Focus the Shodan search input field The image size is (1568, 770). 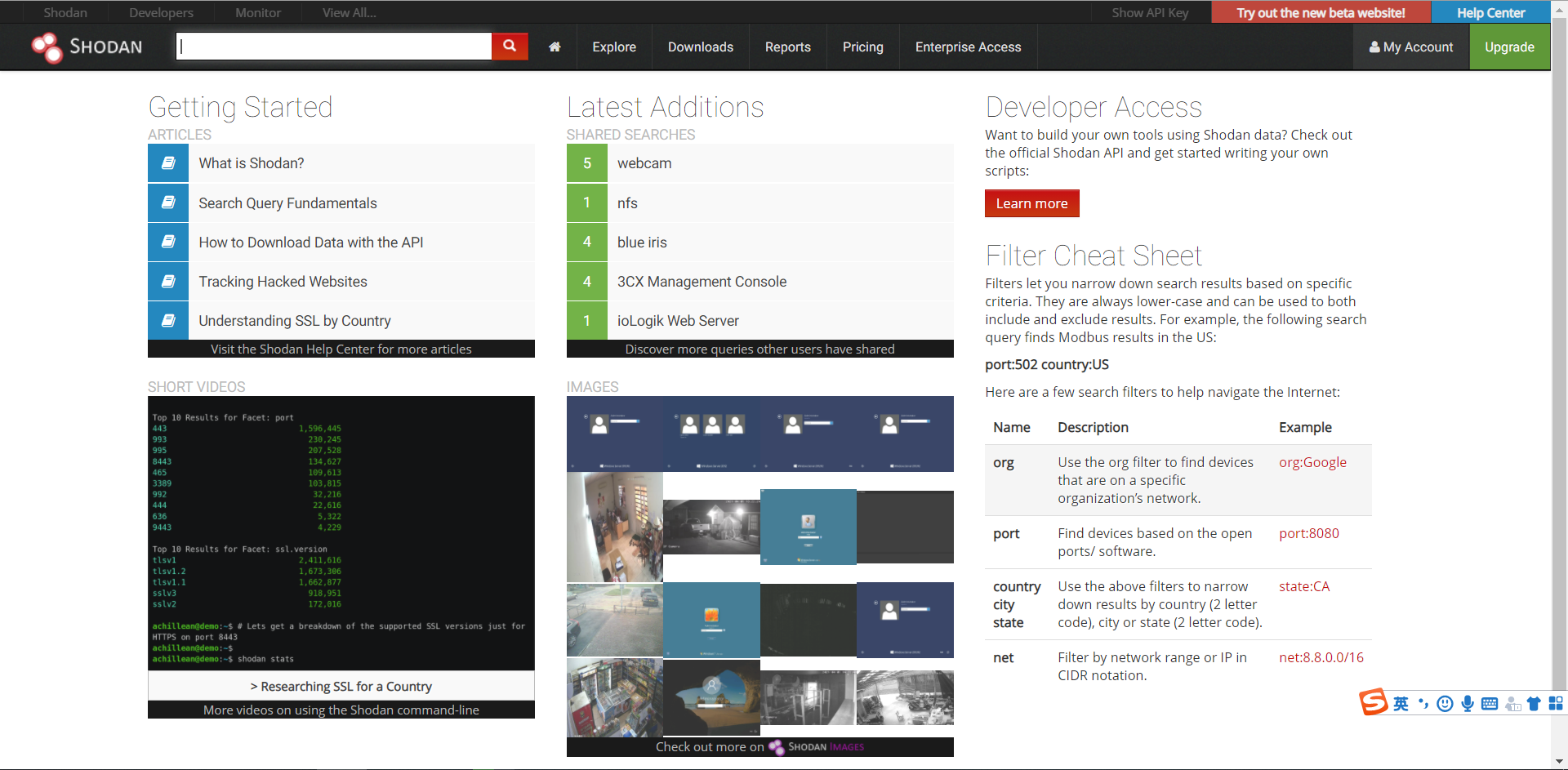coord(334,47)
